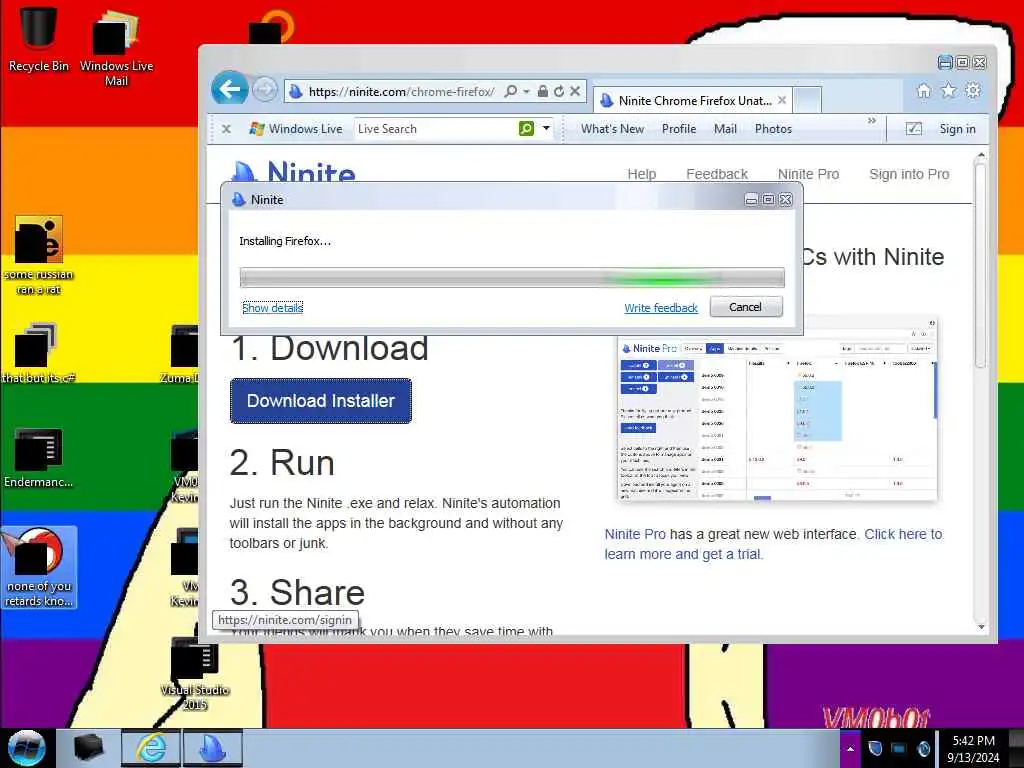Select 'that but its c#' desktop icon
1024x768 pixels.
click(38, 353)
